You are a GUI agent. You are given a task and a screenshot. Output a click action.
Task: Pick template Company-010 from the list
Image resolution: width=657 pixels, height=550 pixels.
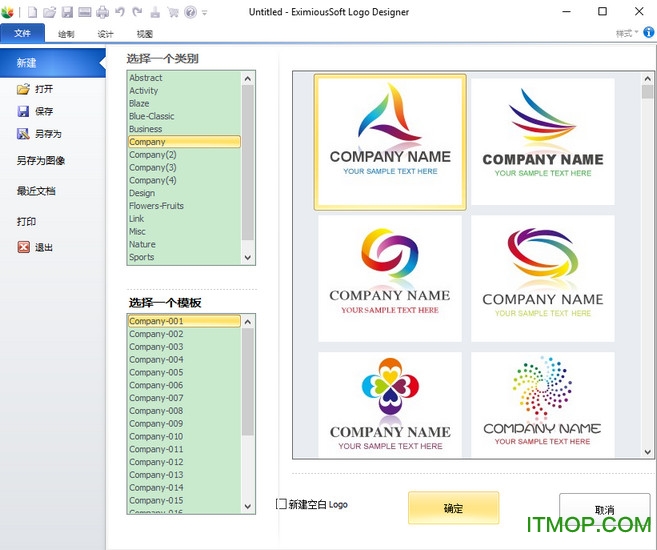(184, 436)
